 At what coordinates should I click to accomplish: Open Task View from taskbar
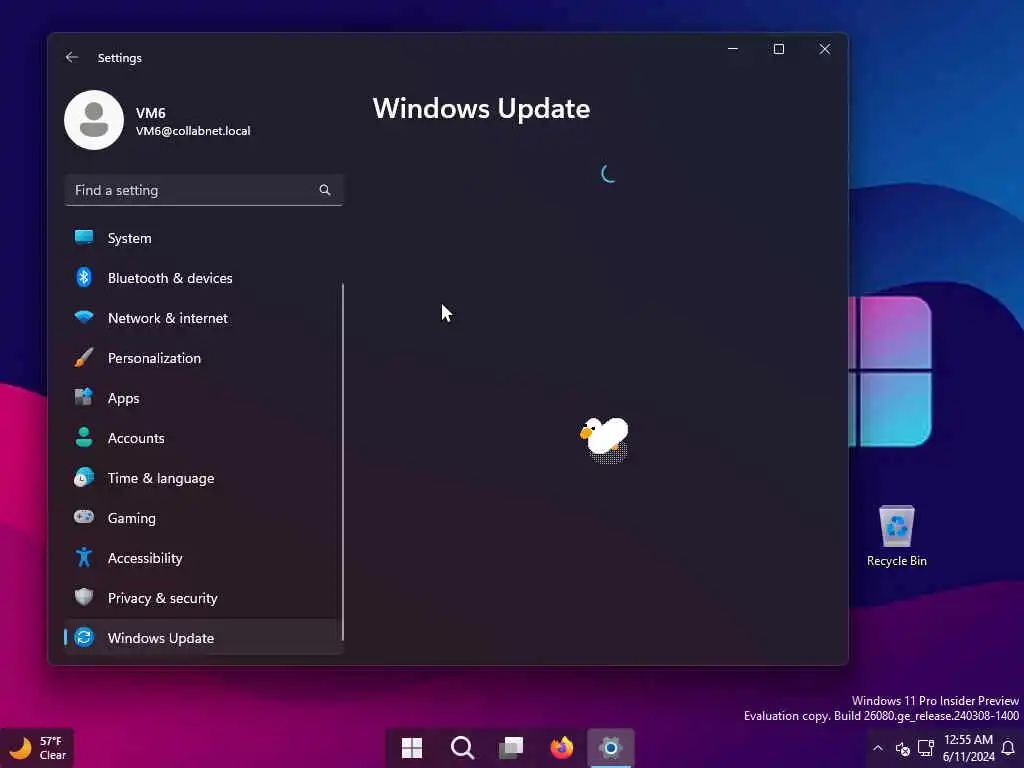511,748
